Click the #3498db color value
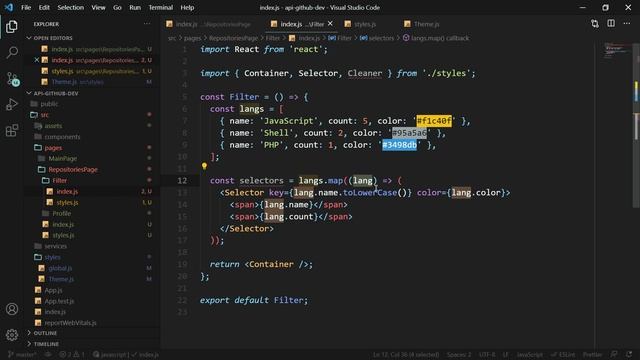 click(x=399, y=145)
